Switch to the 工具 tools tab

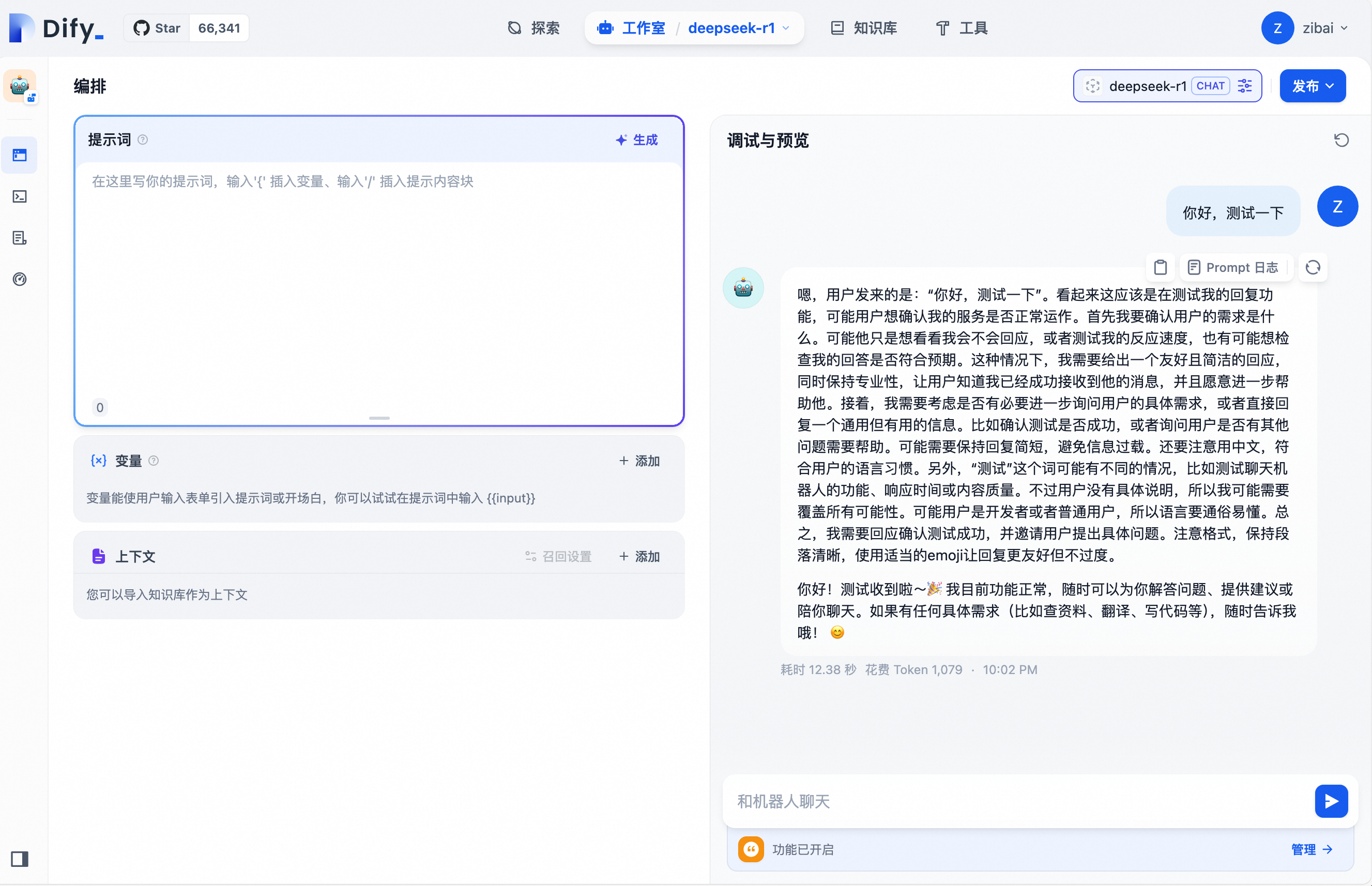(x=962, y=27)
